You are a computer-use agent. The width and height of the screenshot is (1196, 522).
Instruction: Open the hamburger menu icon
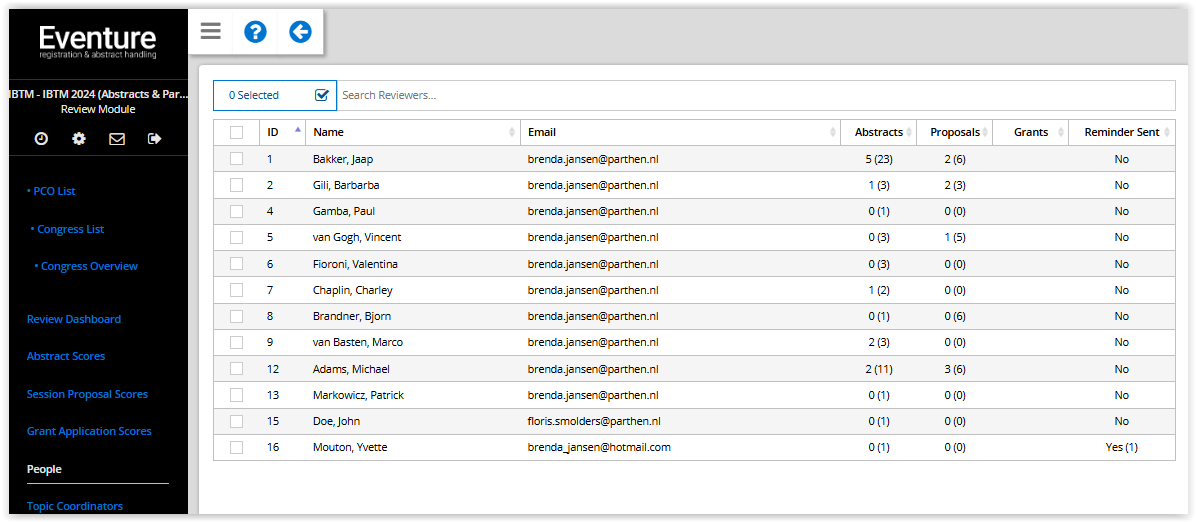tap(211, 31)
